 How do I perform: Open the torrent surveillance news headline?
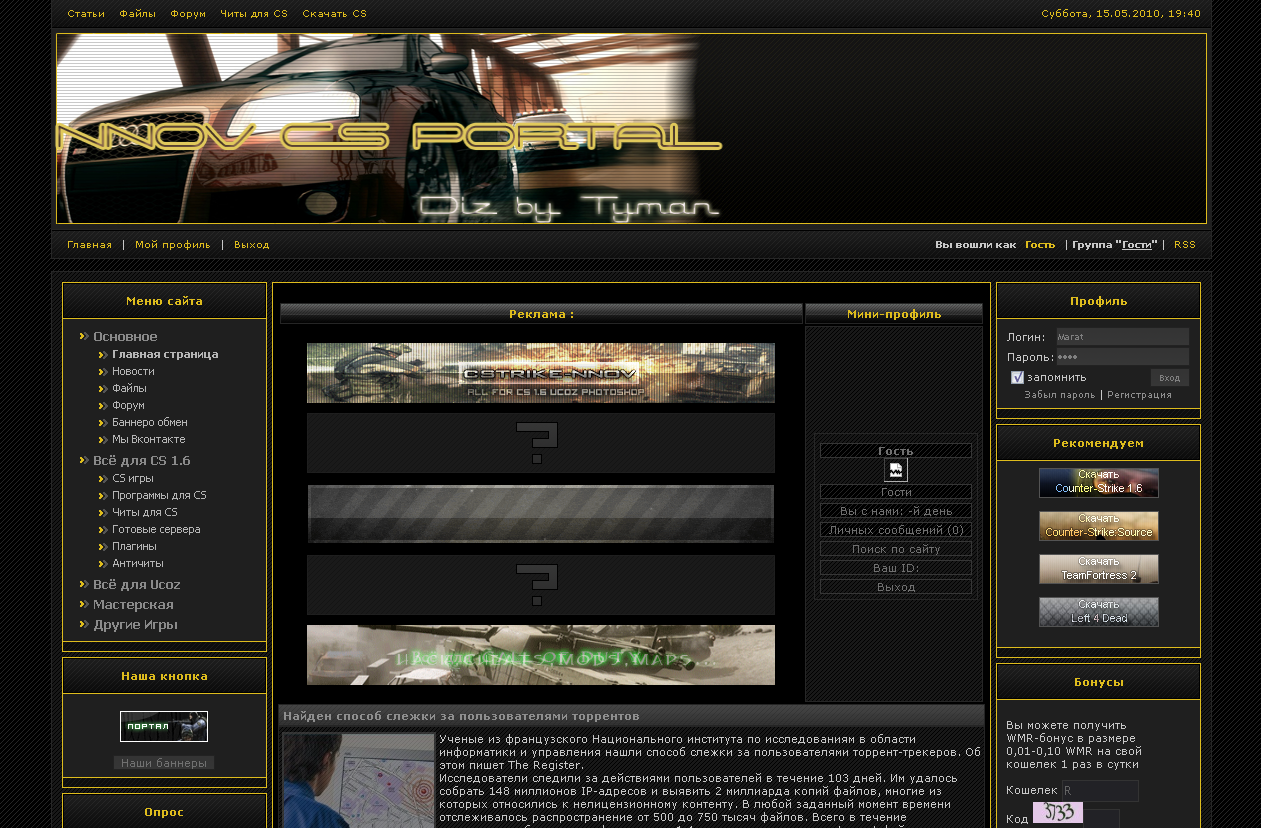[x=461, y=716]
